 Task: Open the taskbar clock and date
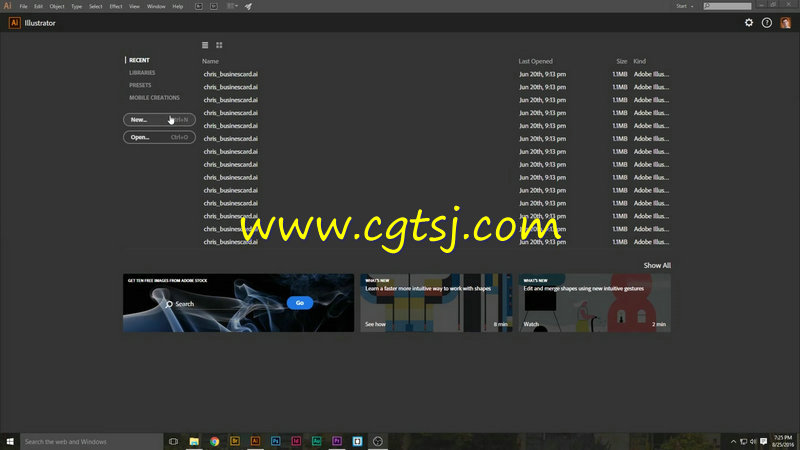coord(783,441)
